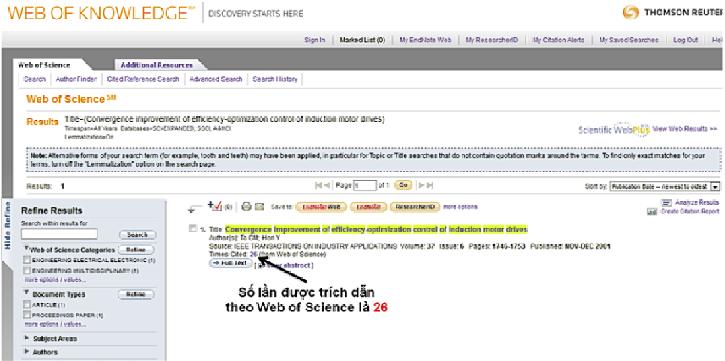The height and width of the screenshot is (361, 725).
Task: Click the Create Citation Report link
Action: [690, 211]
